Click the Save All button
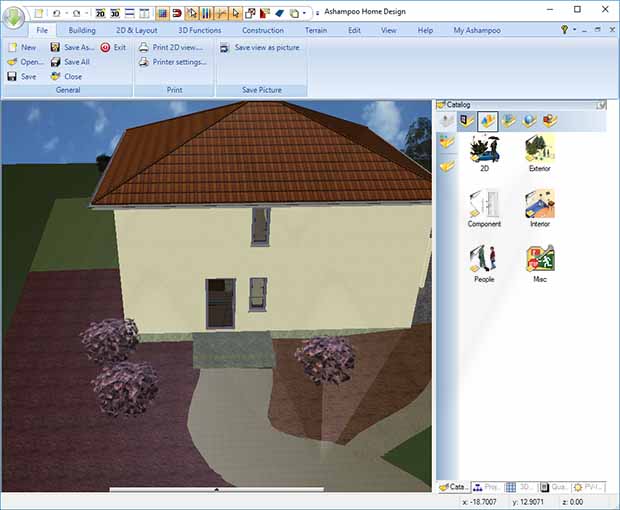 (x=70, y=62)
